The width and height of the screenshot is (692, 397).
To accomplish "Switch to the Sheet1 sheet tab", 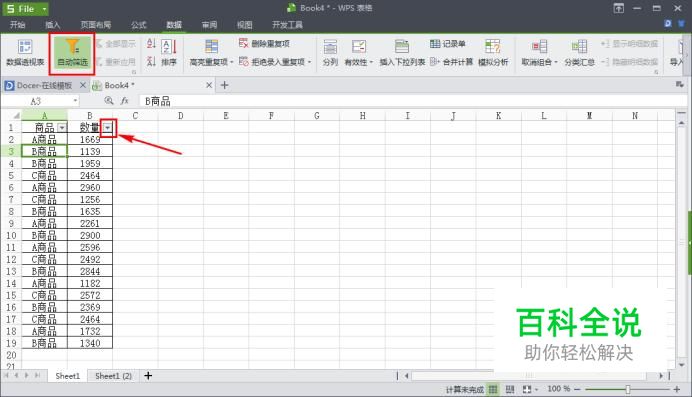I will 68,376.
